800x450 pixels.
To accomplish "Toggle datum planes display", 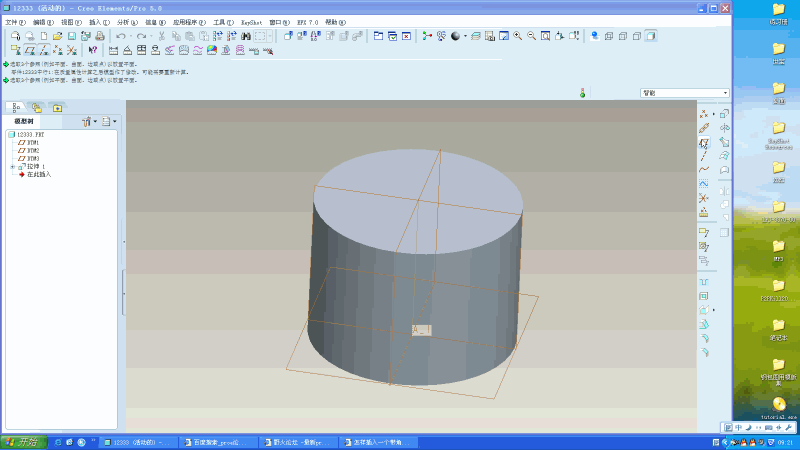I will [30, 50].
